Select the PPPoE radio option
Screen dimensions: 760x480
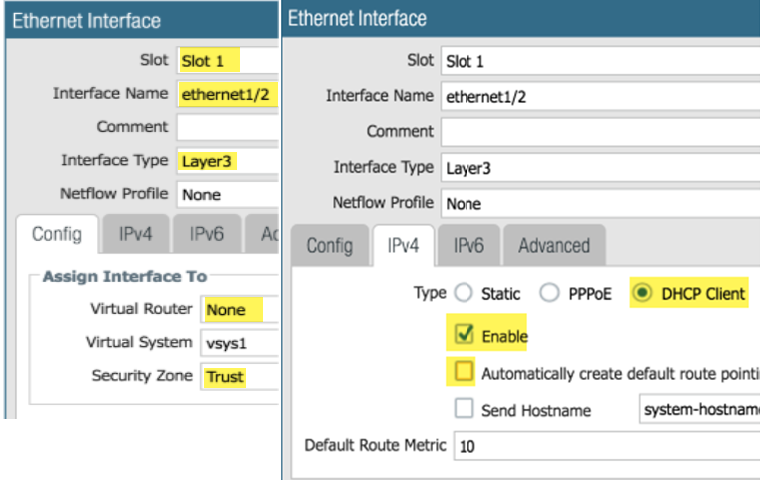click(549, 294)
